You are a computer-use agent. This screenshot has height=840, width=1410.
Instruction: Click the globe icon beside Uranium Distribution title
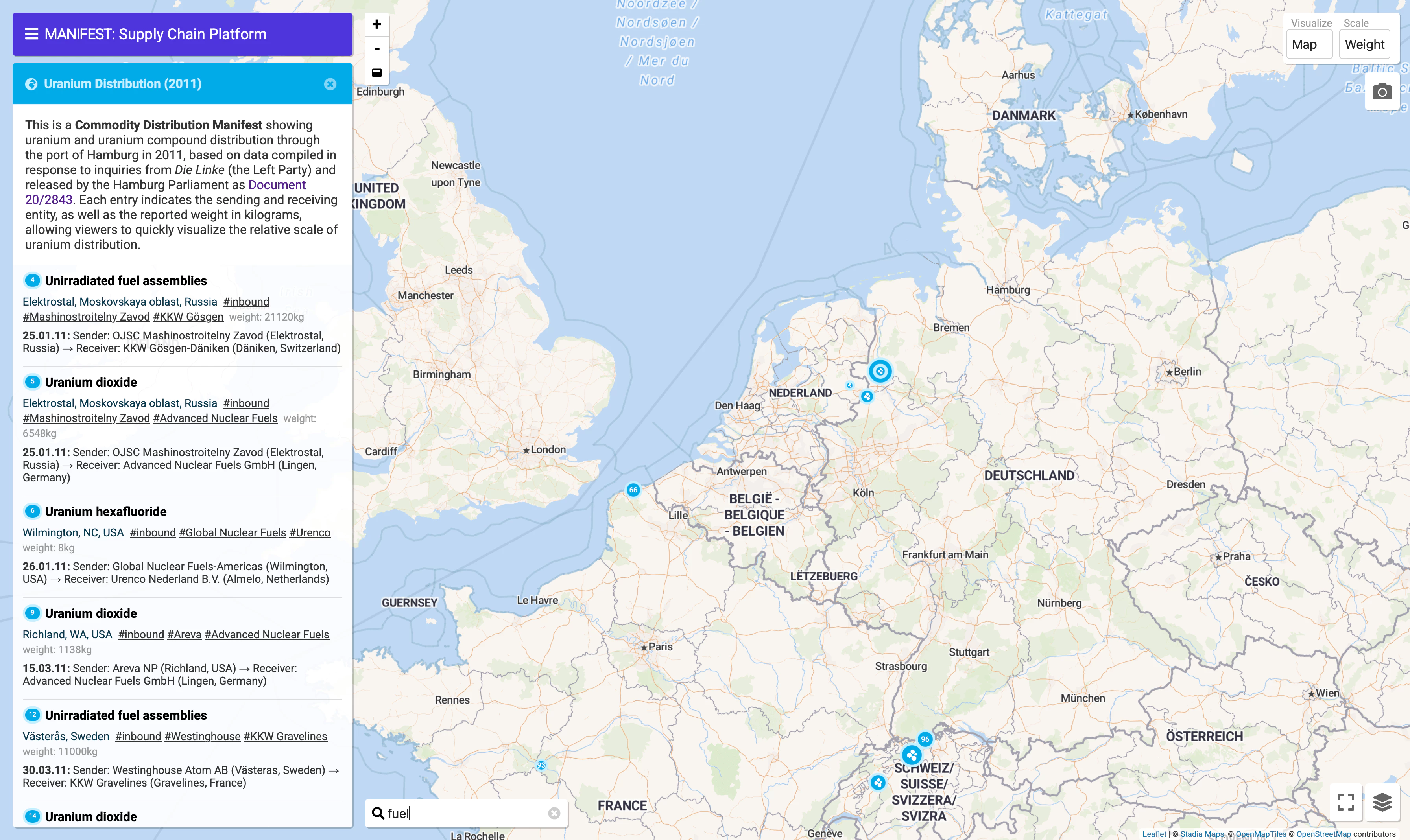[31, 84]
